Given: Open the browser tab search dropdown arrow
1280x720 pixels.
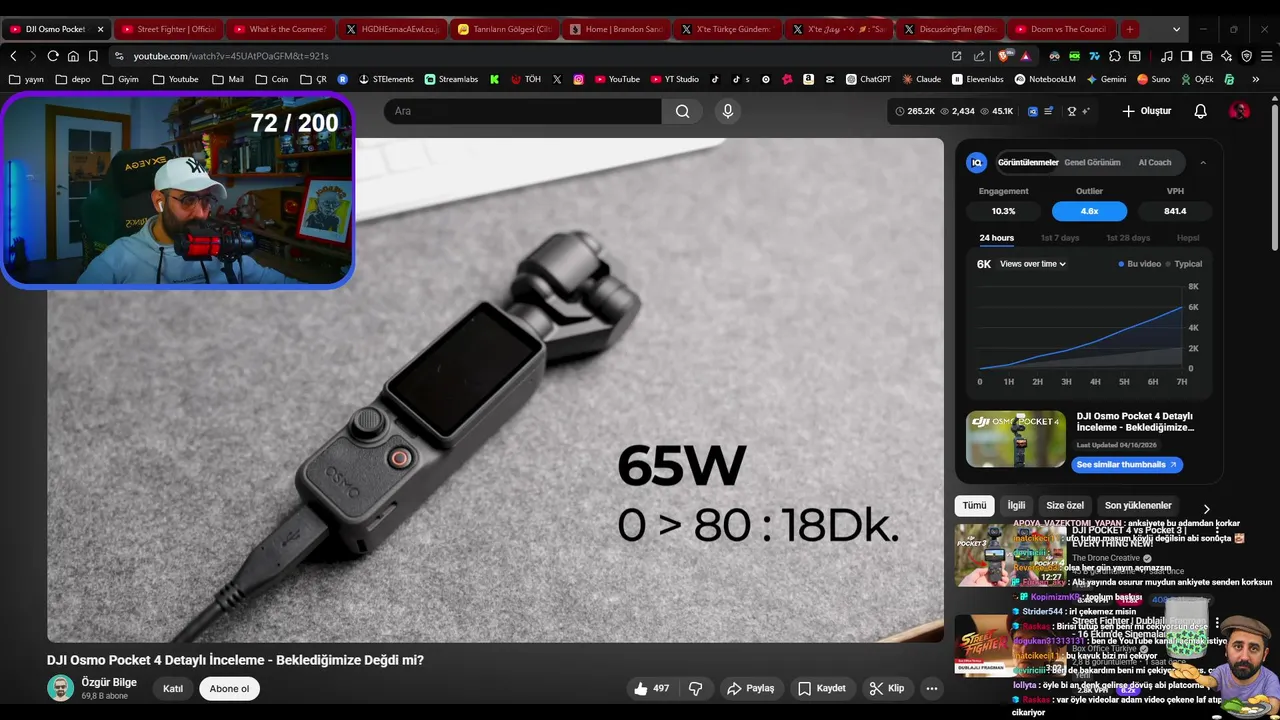Looking at the screenshot, I should [x=1177, y=29].
